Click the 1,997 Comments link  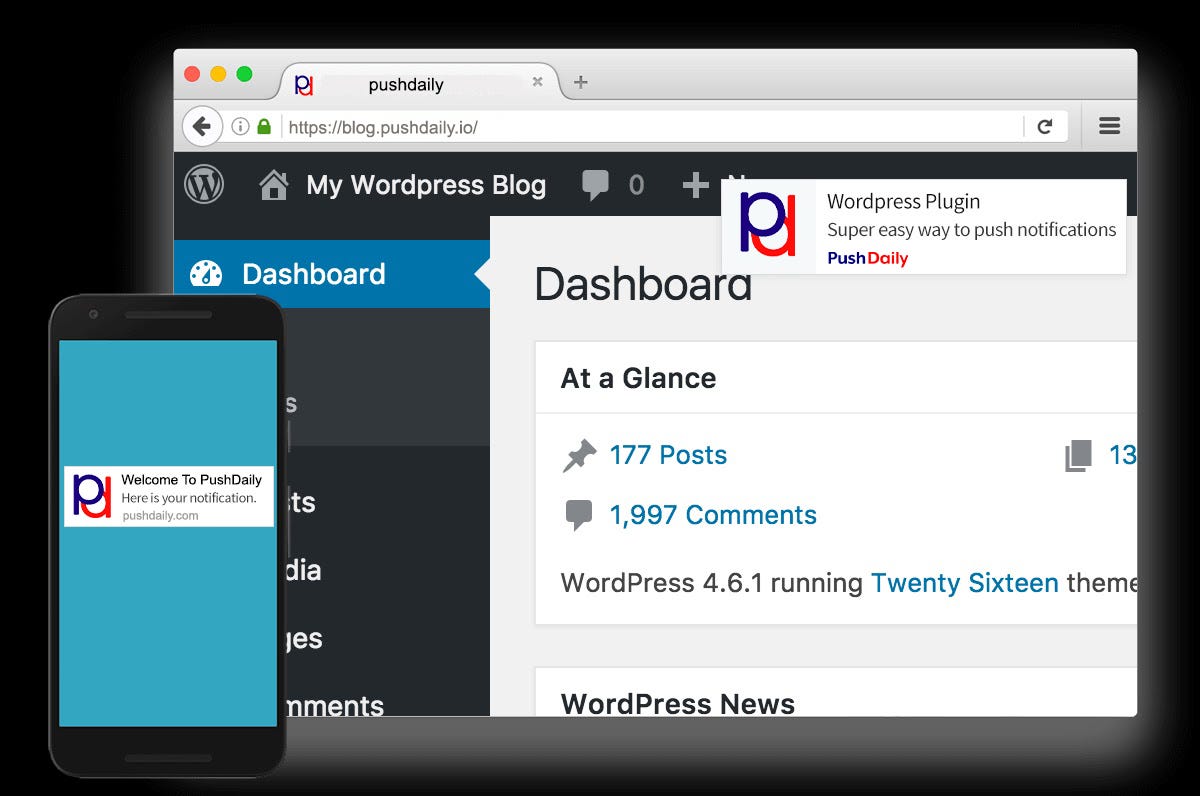tap(713, 514)
